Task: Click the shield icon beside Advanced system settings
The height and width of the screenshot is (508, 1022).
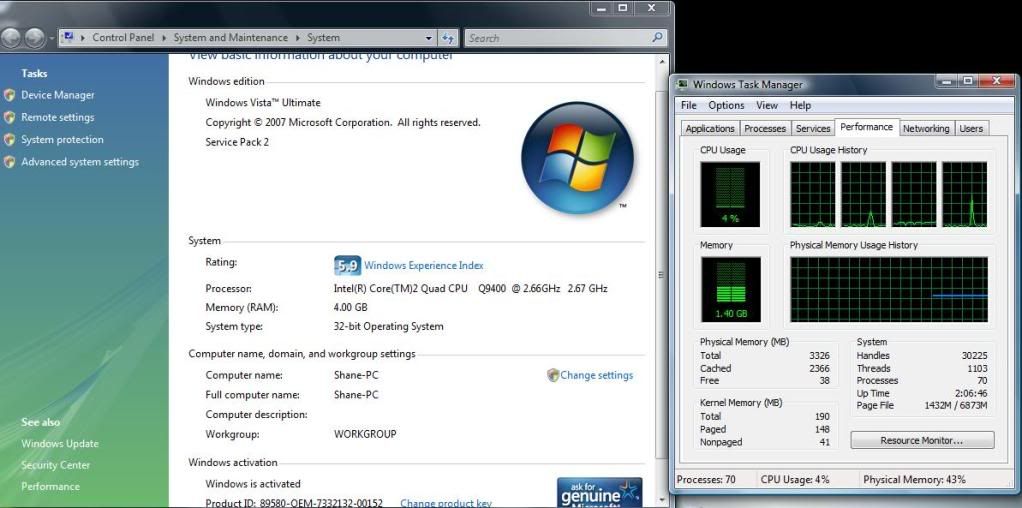Action: point(9,162)
